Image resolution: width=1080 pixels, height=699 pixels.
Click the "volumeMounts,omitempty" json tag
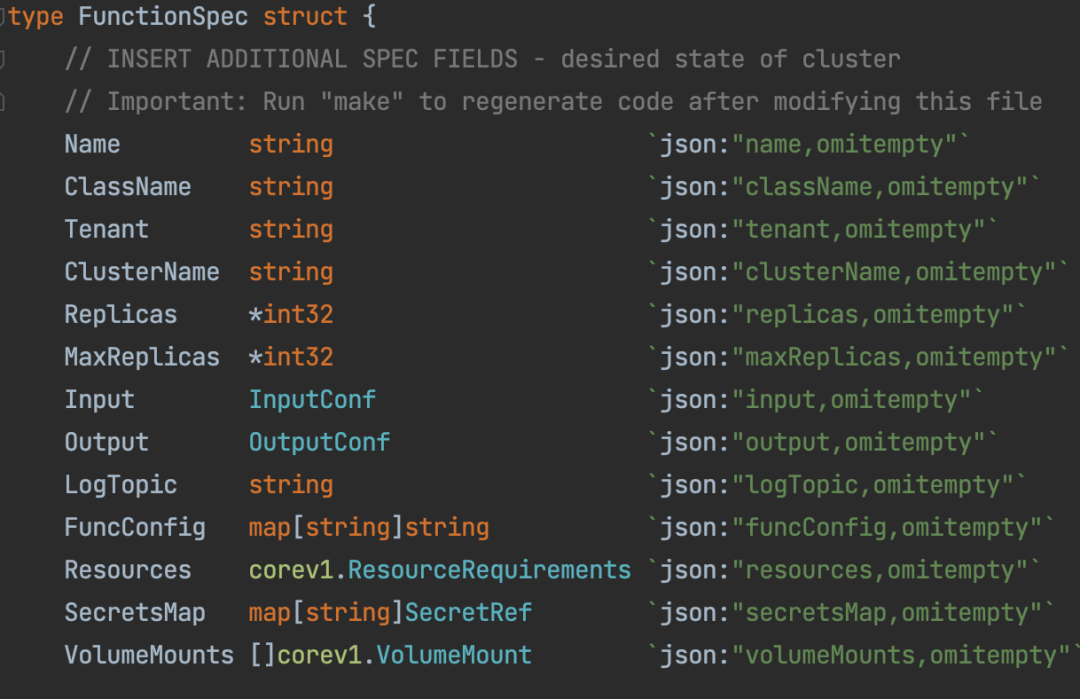click(x=900, y=656)
